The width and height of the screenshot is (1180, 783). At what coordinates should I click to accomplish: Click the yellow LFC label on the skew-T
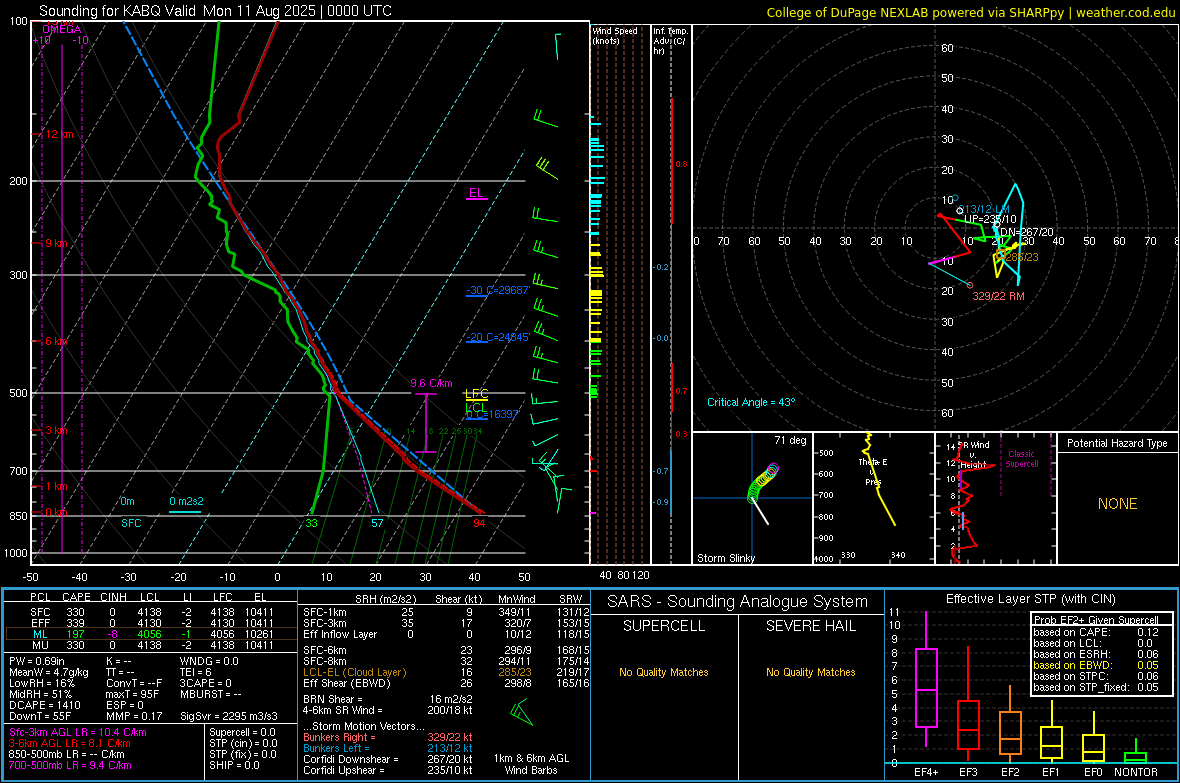tap(476, 394)
